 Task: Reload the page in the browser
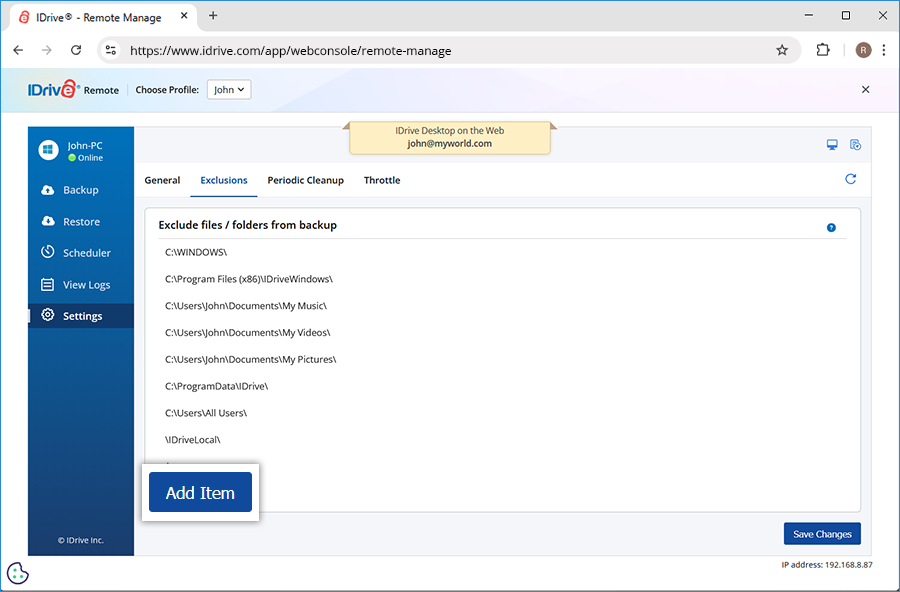tap(76, 51)
